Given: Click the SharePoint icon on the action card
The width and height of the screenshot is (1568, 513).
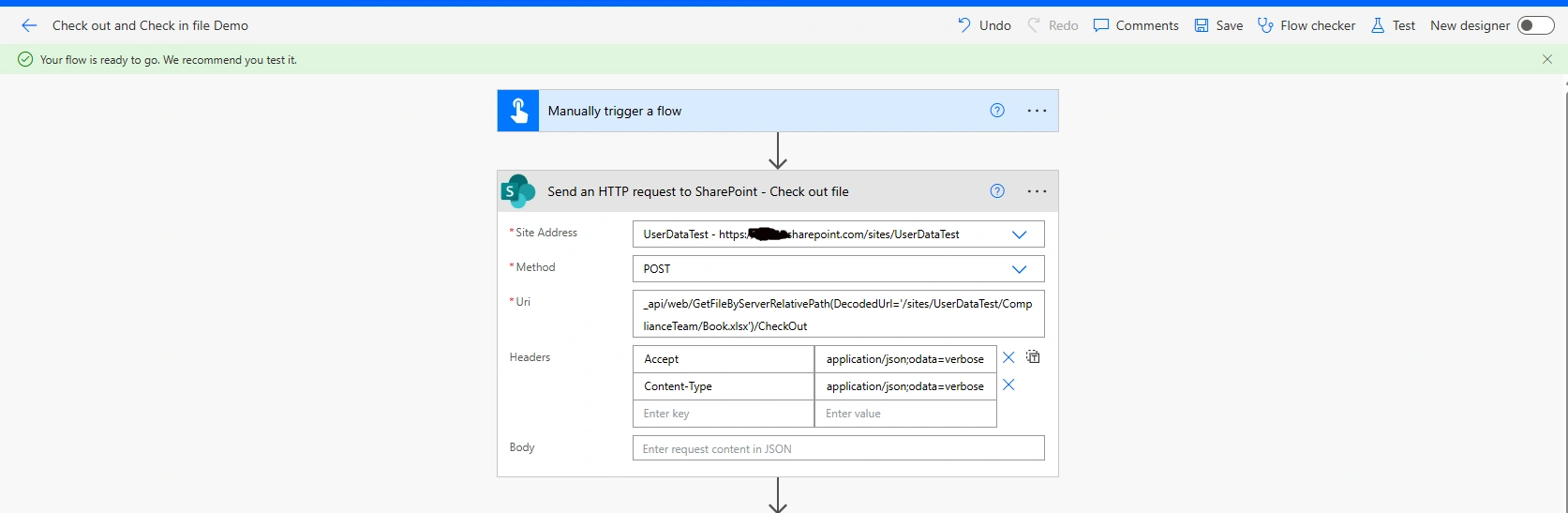Looking at the screenshot, I should [x=518, y=191].
